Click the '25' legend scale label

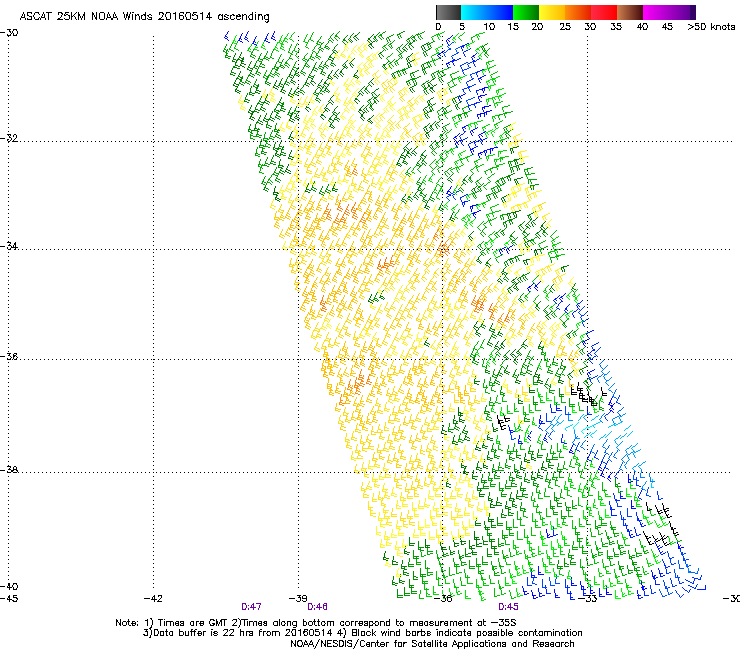[x=565, y=27]
